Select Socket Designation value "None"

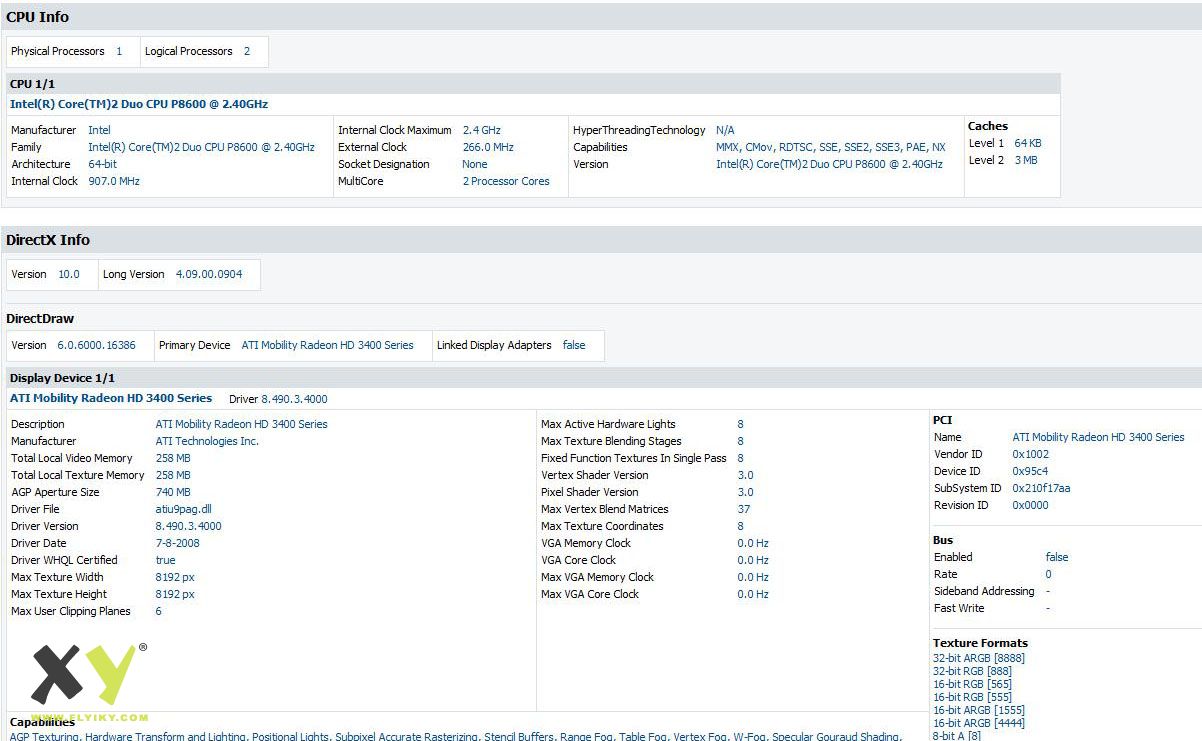475,164
